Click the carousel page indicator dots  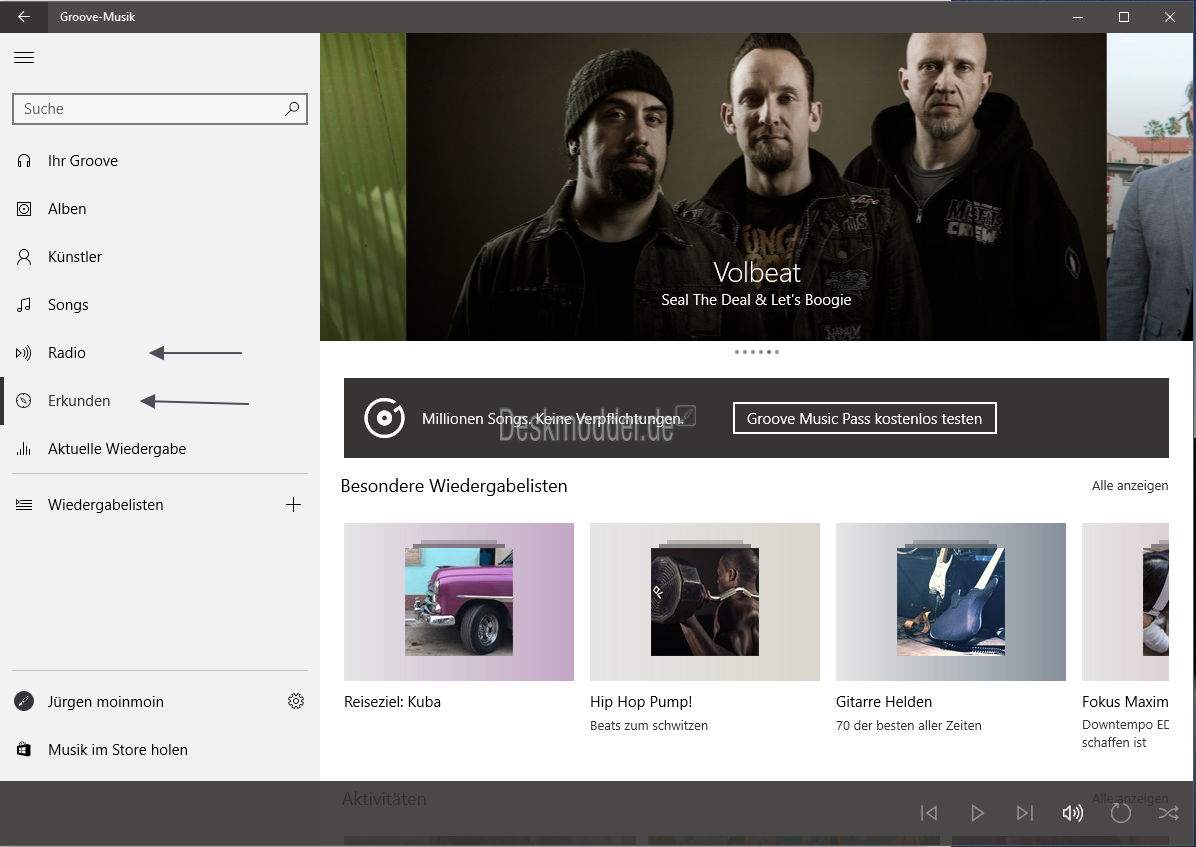tap(757, 352)
